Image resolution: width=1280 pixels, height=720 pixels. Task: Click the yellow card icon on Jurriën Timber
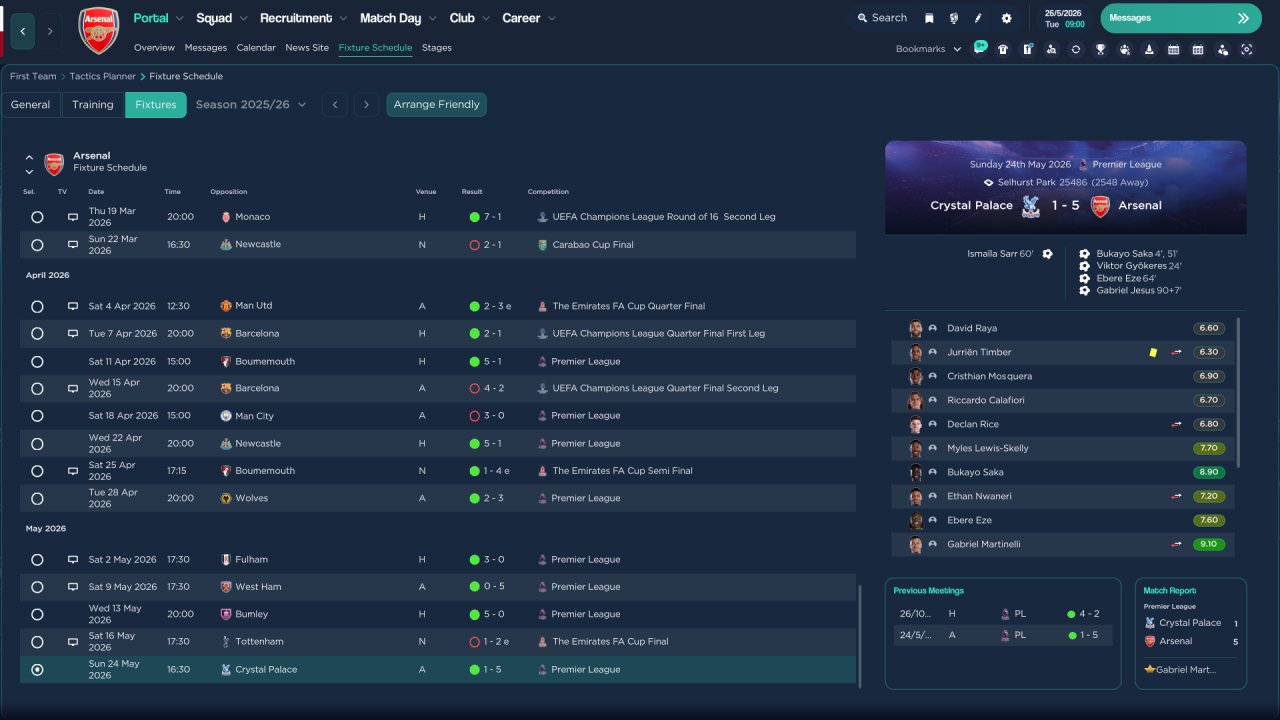pos(1153,352)
